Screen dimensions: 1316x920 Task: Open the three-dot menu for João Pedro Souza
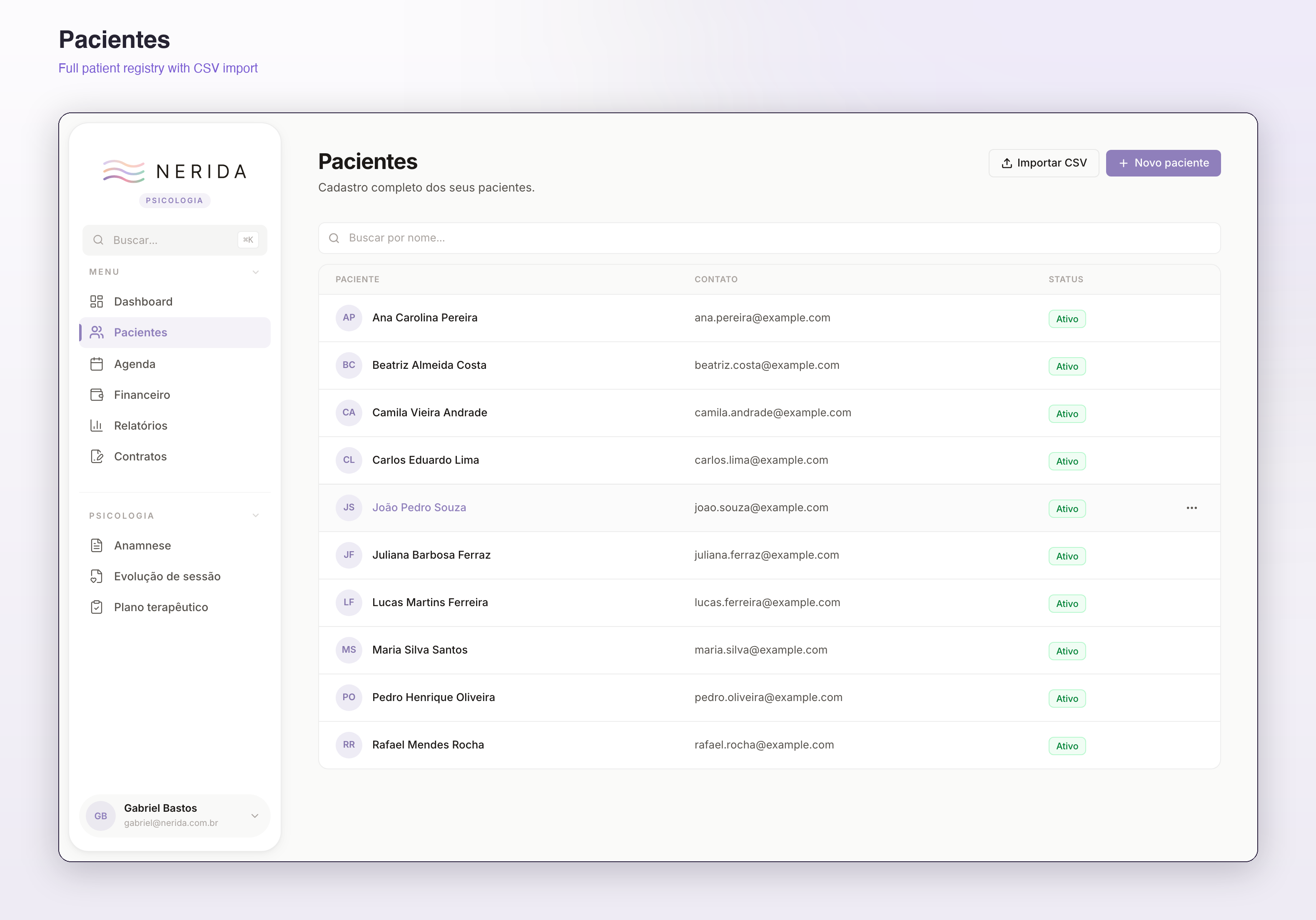click(1191, 508)
